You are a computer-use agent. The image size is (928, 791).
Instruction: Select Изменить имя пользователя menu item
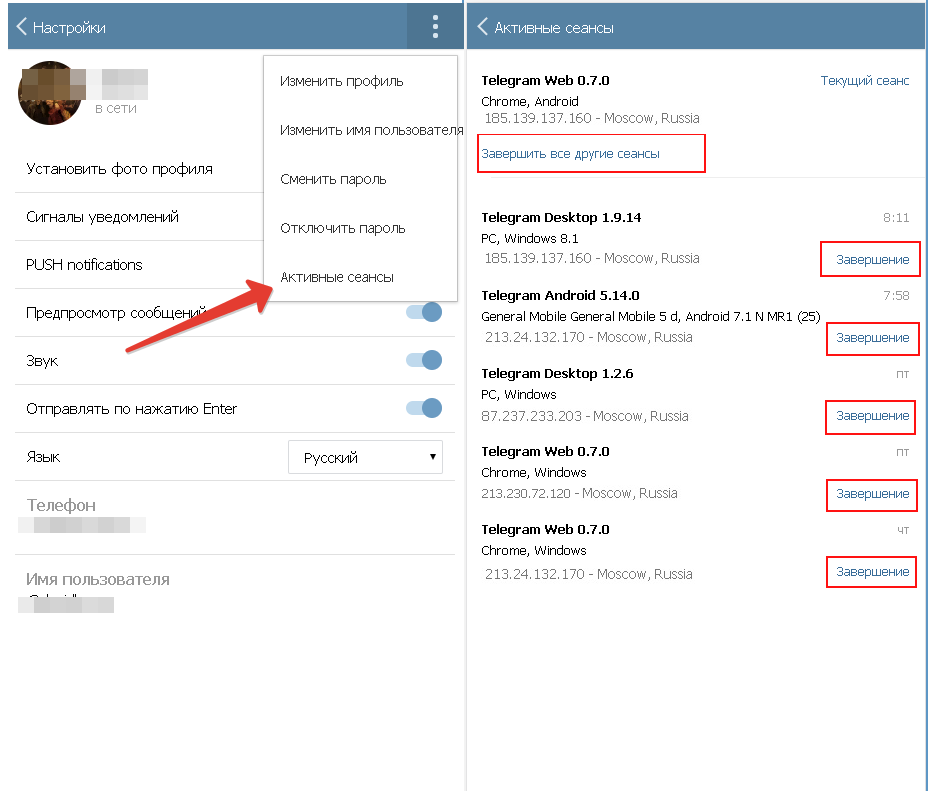coord(372,130)
